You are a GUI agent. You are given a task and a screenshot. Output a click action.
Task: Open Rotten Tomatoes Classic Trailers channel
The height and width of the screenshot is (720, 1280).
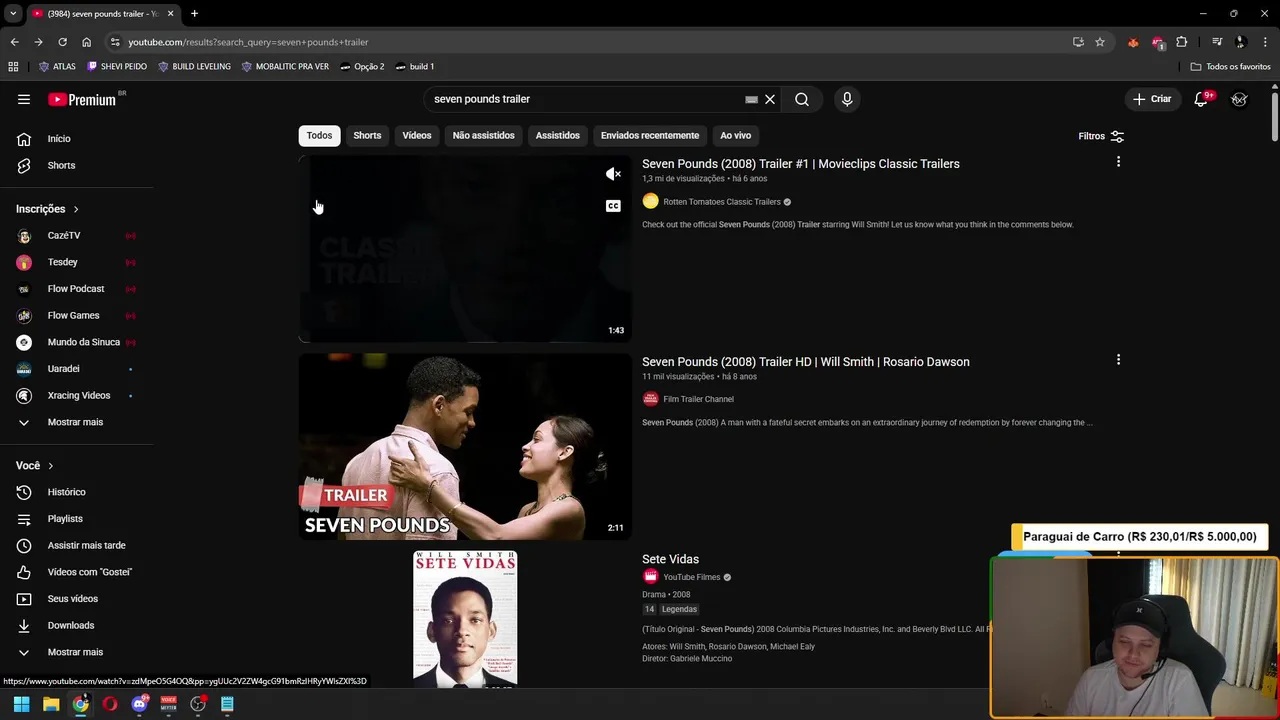click(721, 202)
